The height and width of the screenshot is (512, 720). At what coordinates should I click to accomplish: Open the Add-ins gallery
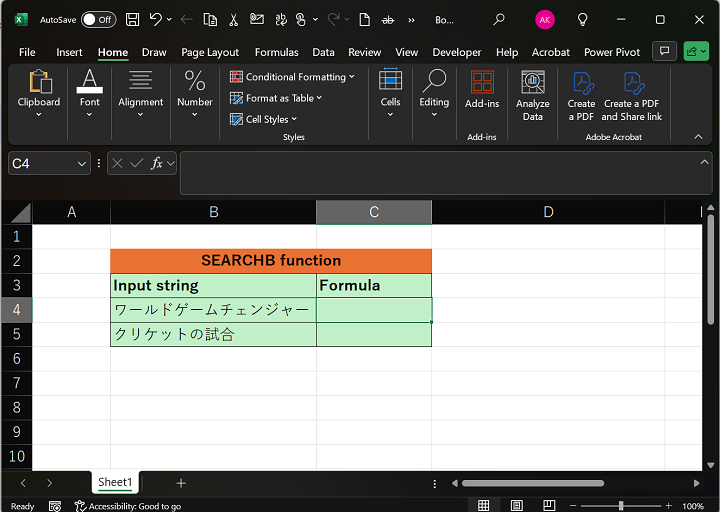(x=482, y=96)
